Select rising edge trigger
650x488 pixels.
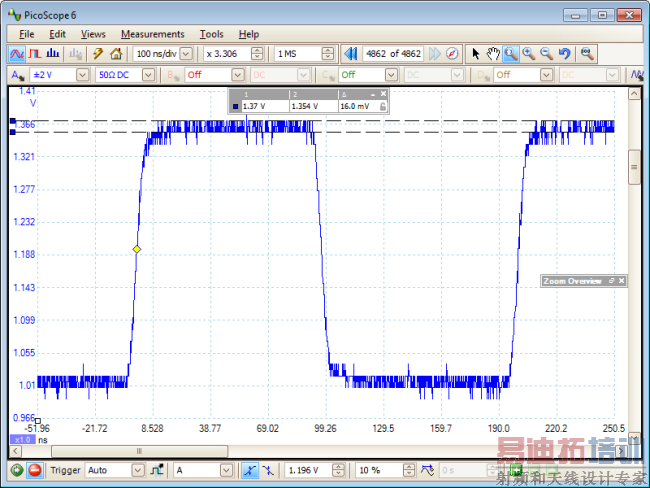point(250,470)
